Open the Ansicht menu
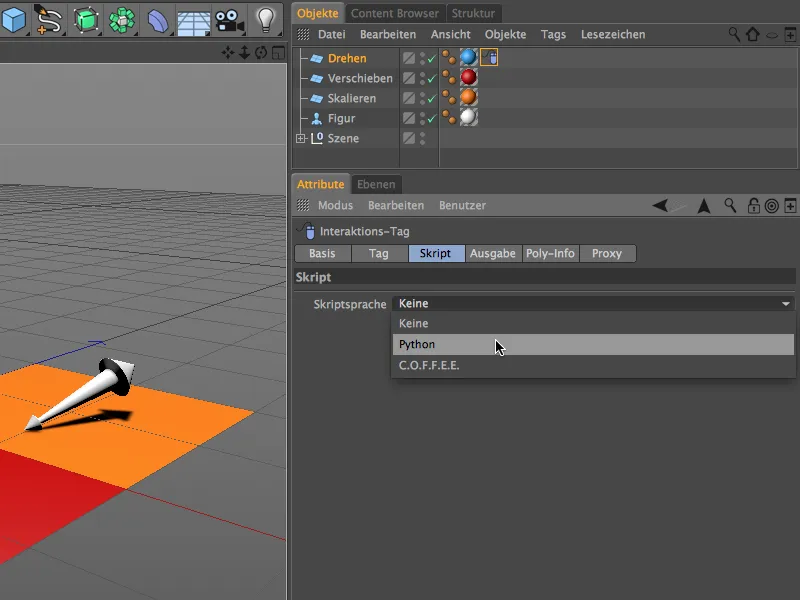This screenshot has height=600, width=800. click(451, 34)
